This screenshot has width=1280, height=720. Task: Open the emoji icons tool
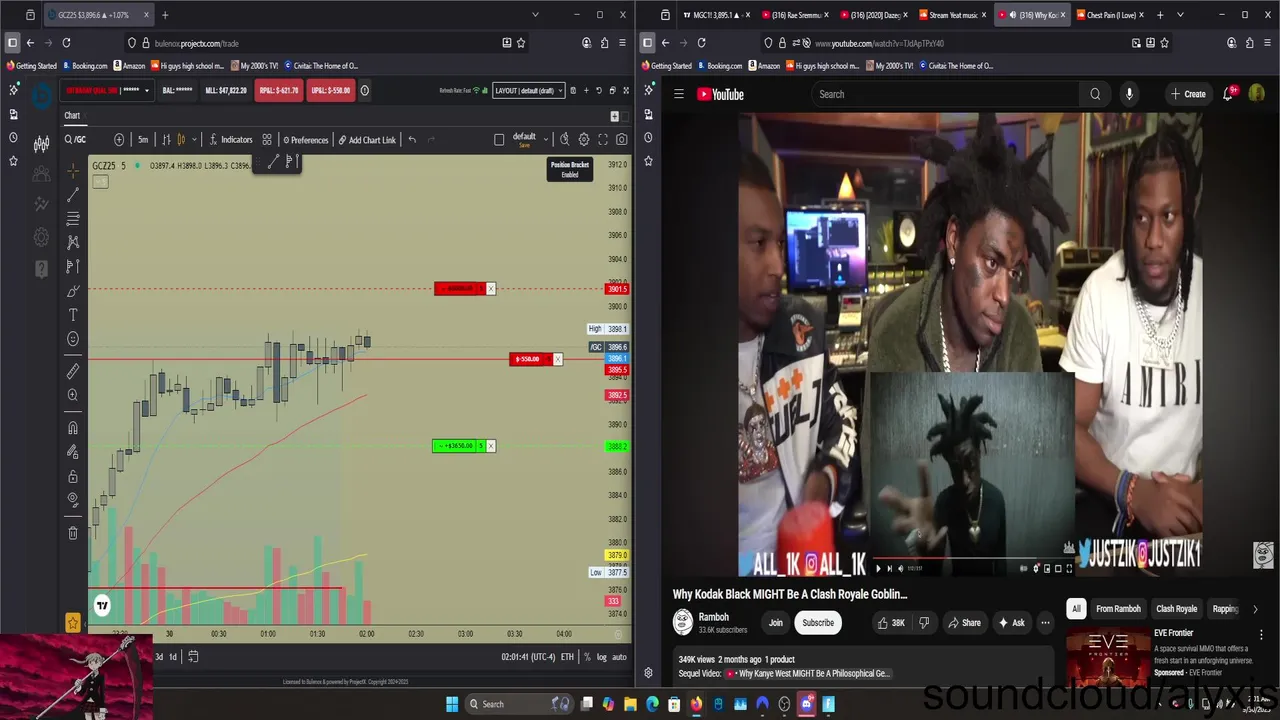pyautogui.click(x=73, y=339)
